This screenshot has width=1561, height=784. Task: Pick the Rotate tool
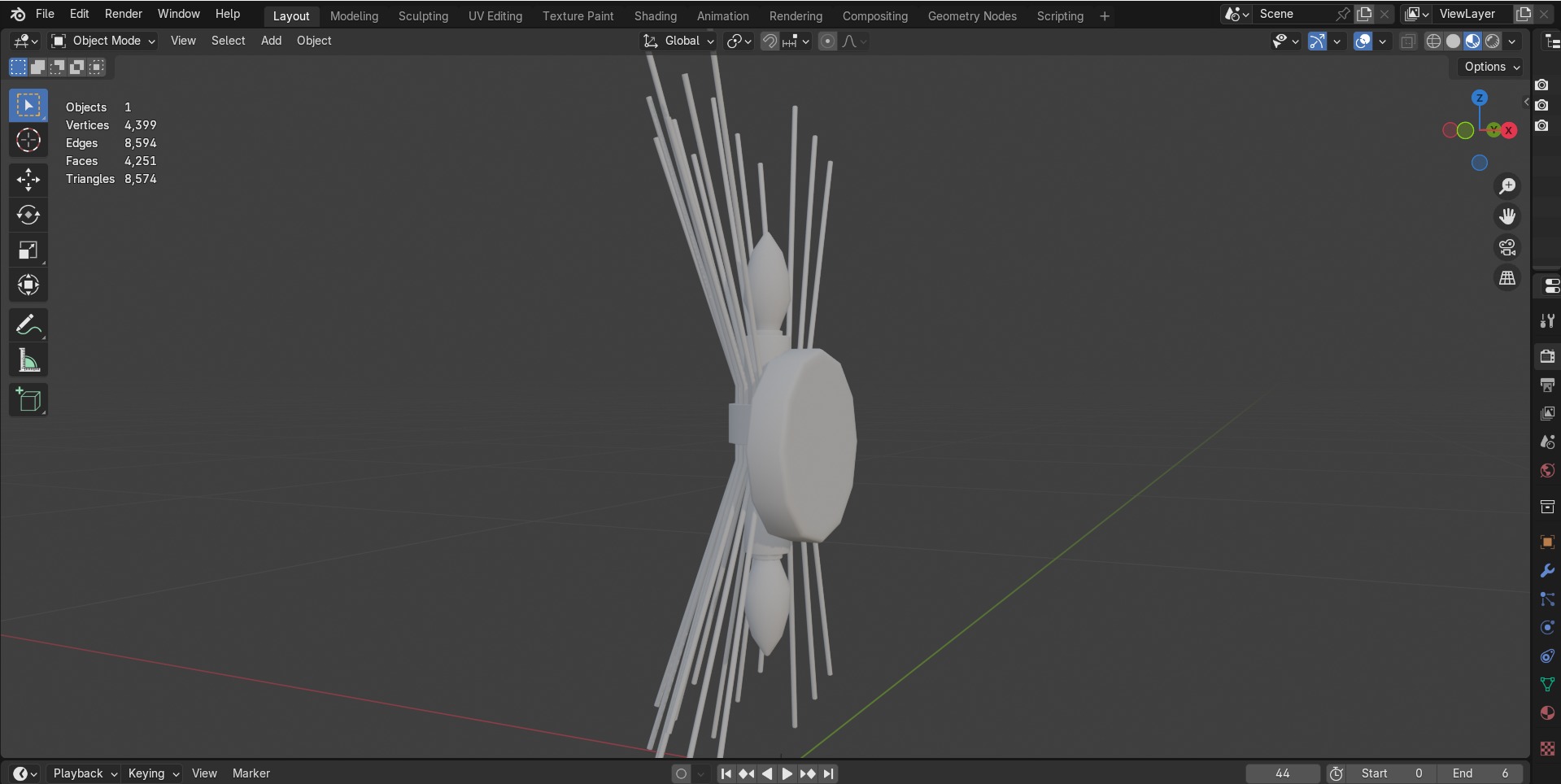(28, 215)
